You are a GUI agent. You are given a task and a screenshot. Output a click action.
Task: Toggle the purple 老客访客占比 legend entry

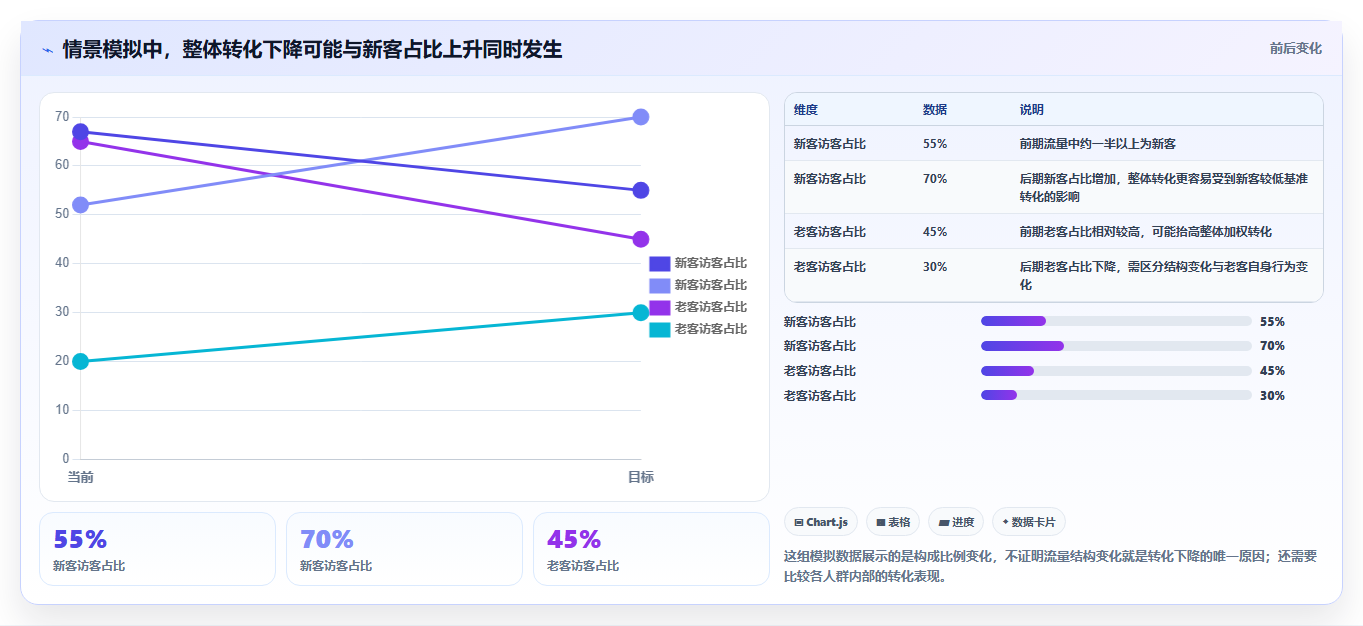[698, 307]
